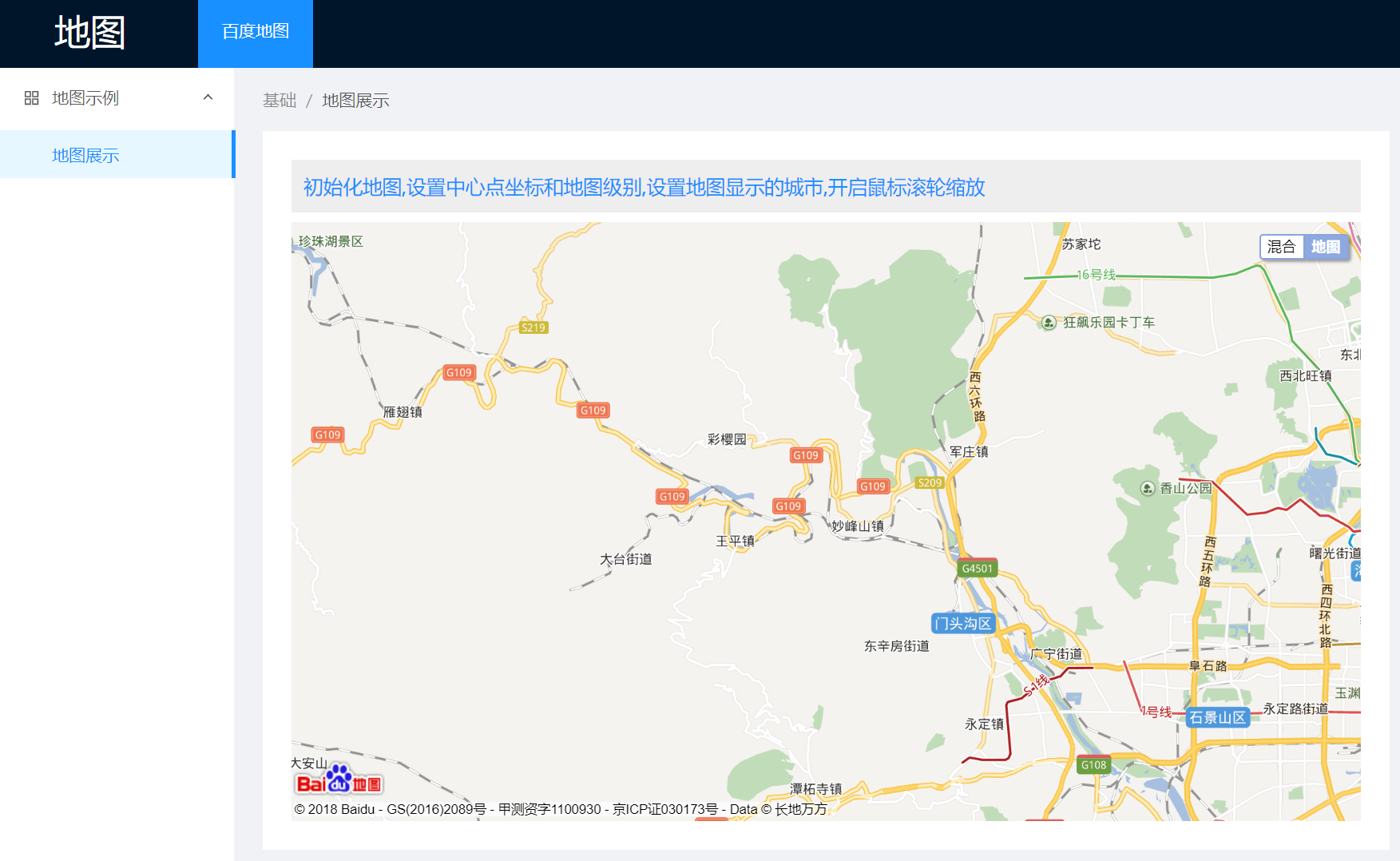
Task: Click the S209 road shield
Action: click(930, 482)
